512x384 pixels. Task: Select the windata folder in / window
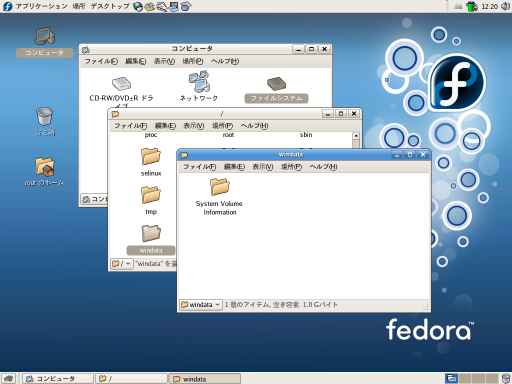tap(151, 239)
